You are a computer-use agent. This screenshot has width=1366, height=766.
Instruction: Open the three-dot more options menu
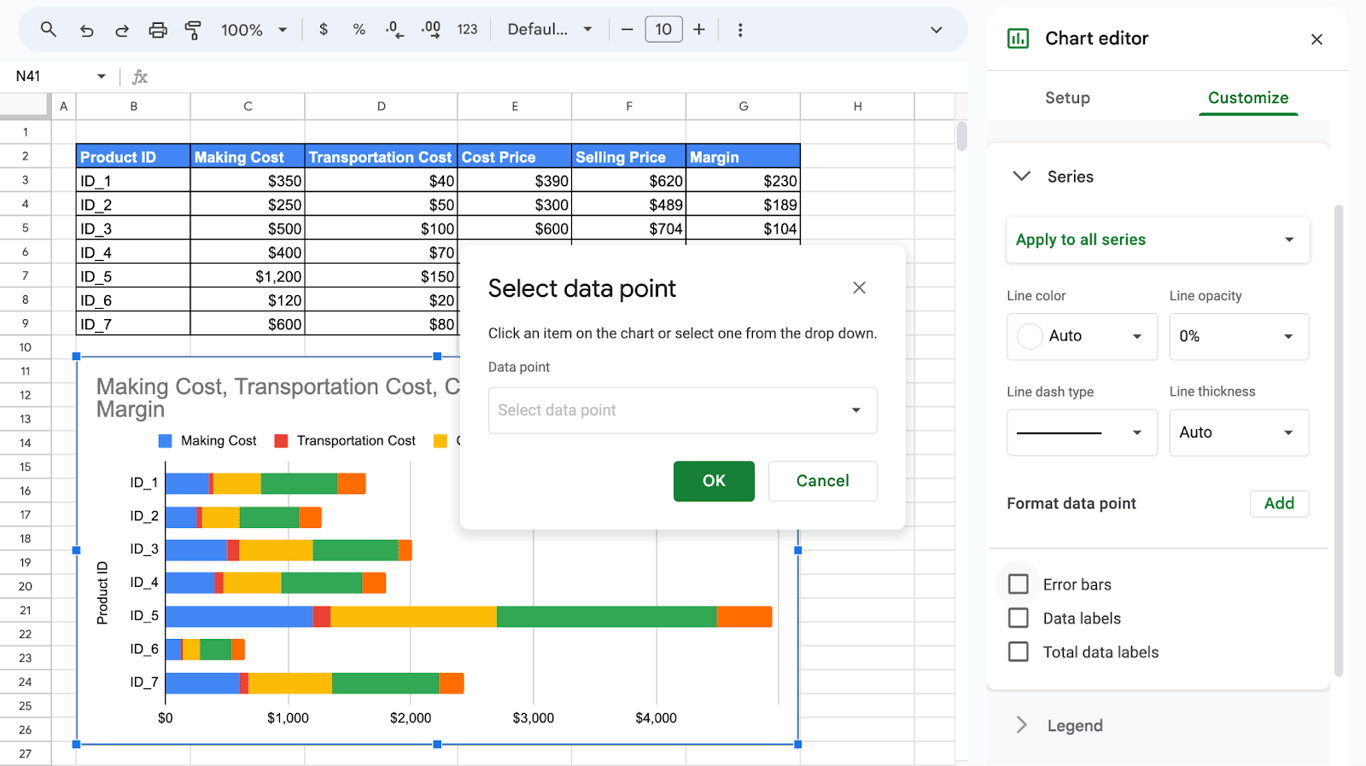pyautogui.click(x=740, y=30)
